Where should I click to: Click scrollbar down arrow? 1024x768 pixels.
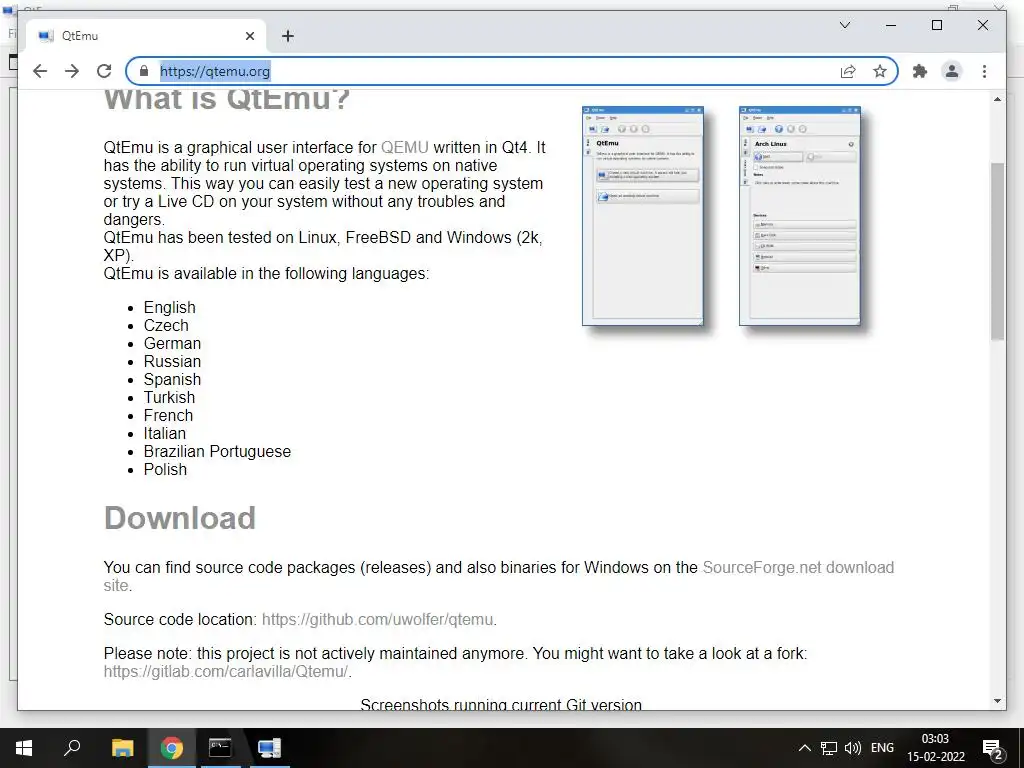[x=997, y=701]
